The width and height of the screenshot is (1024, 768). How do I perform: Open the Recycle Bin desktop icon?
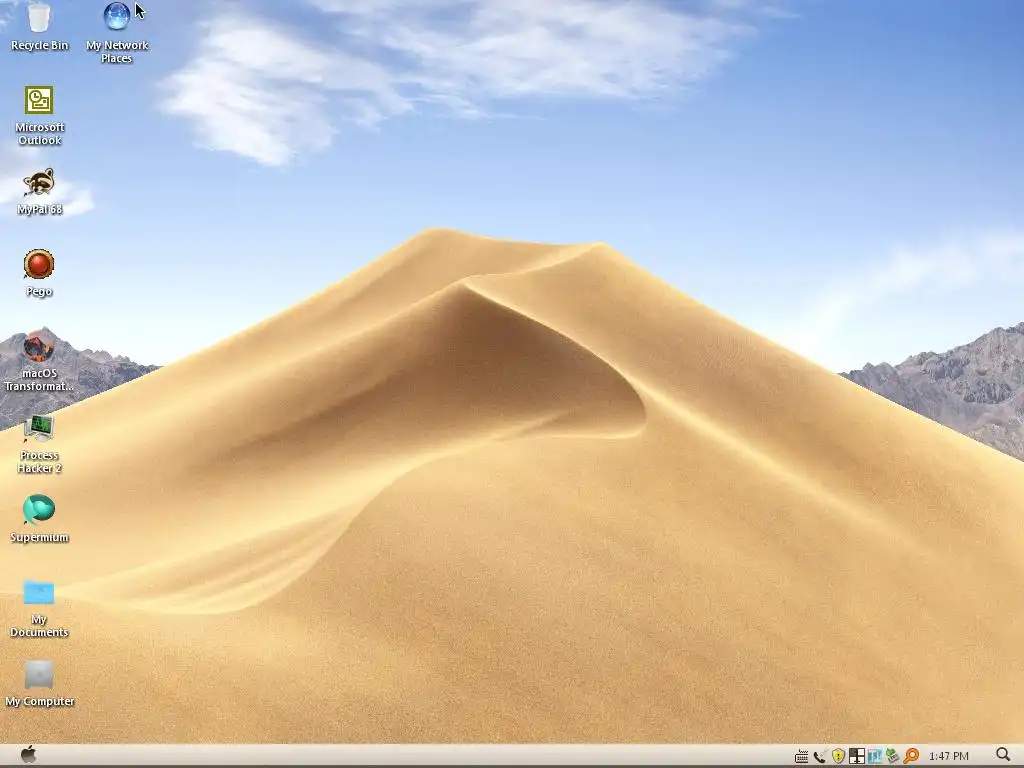[x=39, y=18]
